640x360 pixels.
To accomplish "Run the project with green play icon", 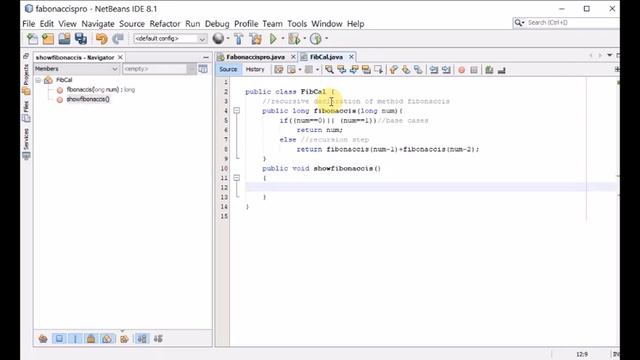I will tap(273, 39).
